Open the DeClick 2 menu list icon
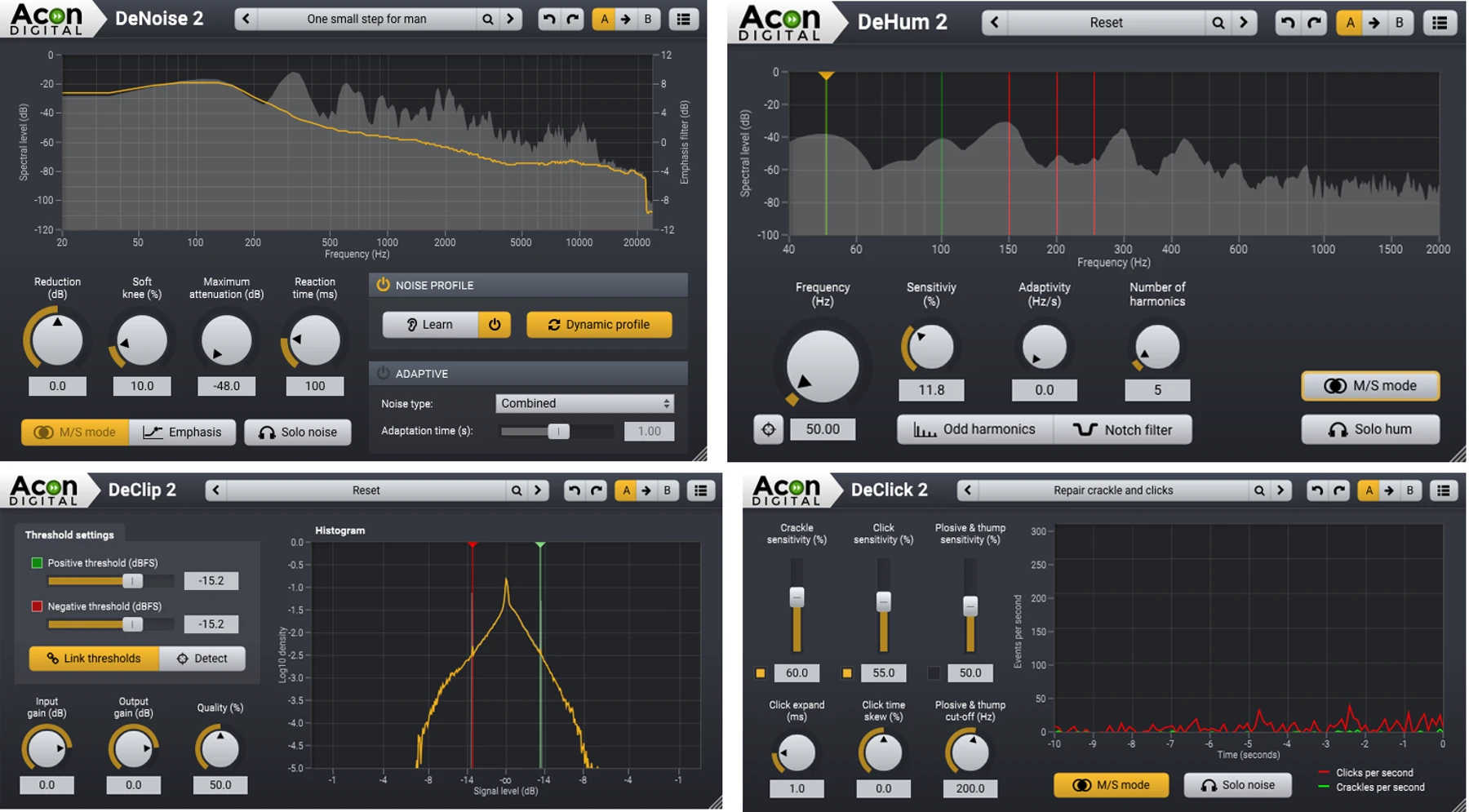1469x812 pixels. [x=1444, y=490]
